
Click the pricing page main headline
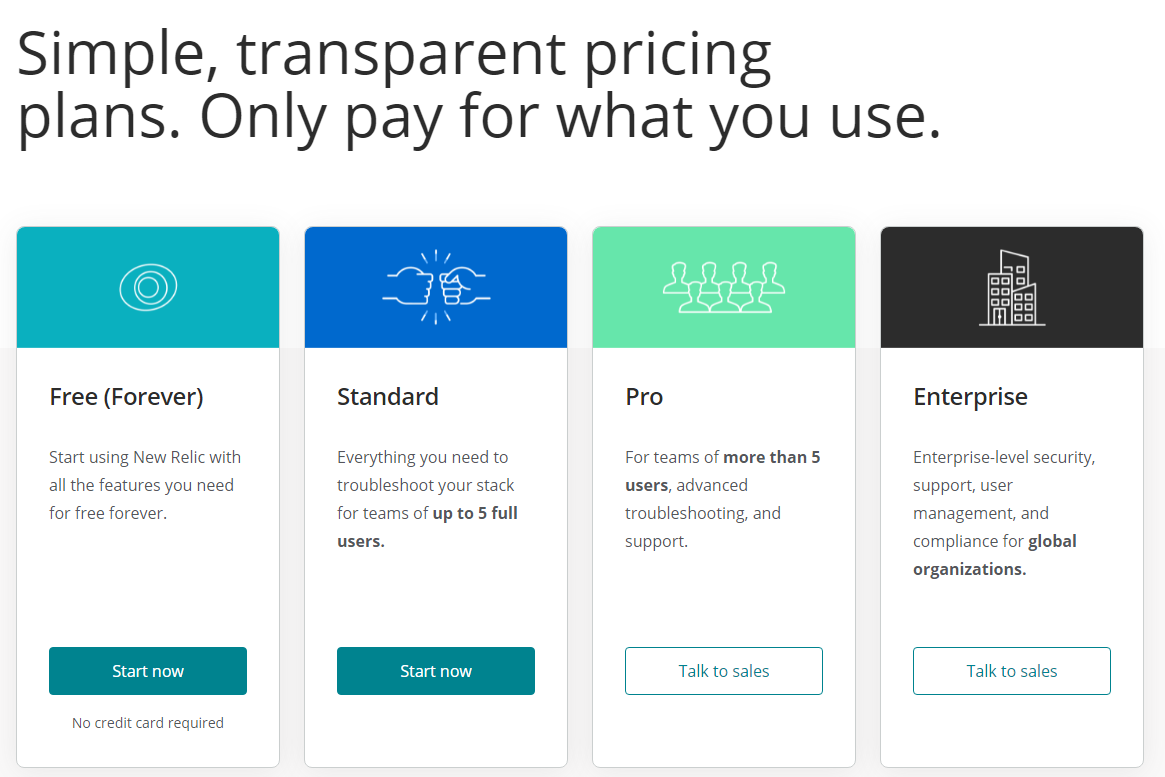(x=478, y=85)
